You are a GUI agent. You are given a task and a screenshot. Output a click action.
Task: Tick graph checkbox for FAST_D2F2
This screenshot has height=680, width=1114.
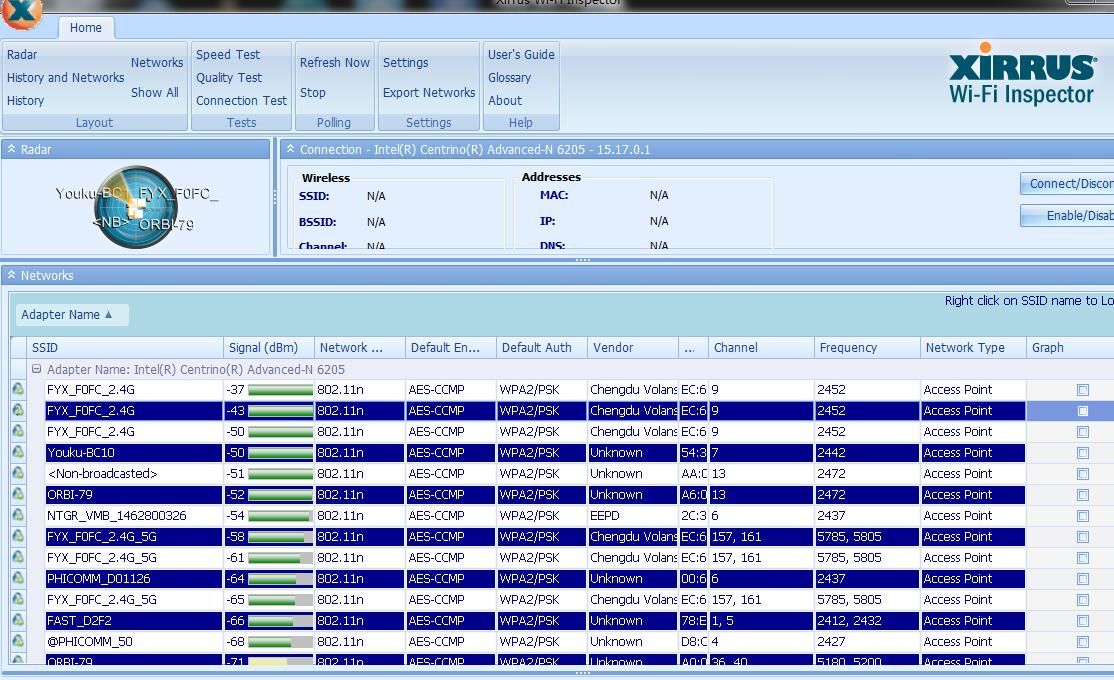coord(1083,621)
